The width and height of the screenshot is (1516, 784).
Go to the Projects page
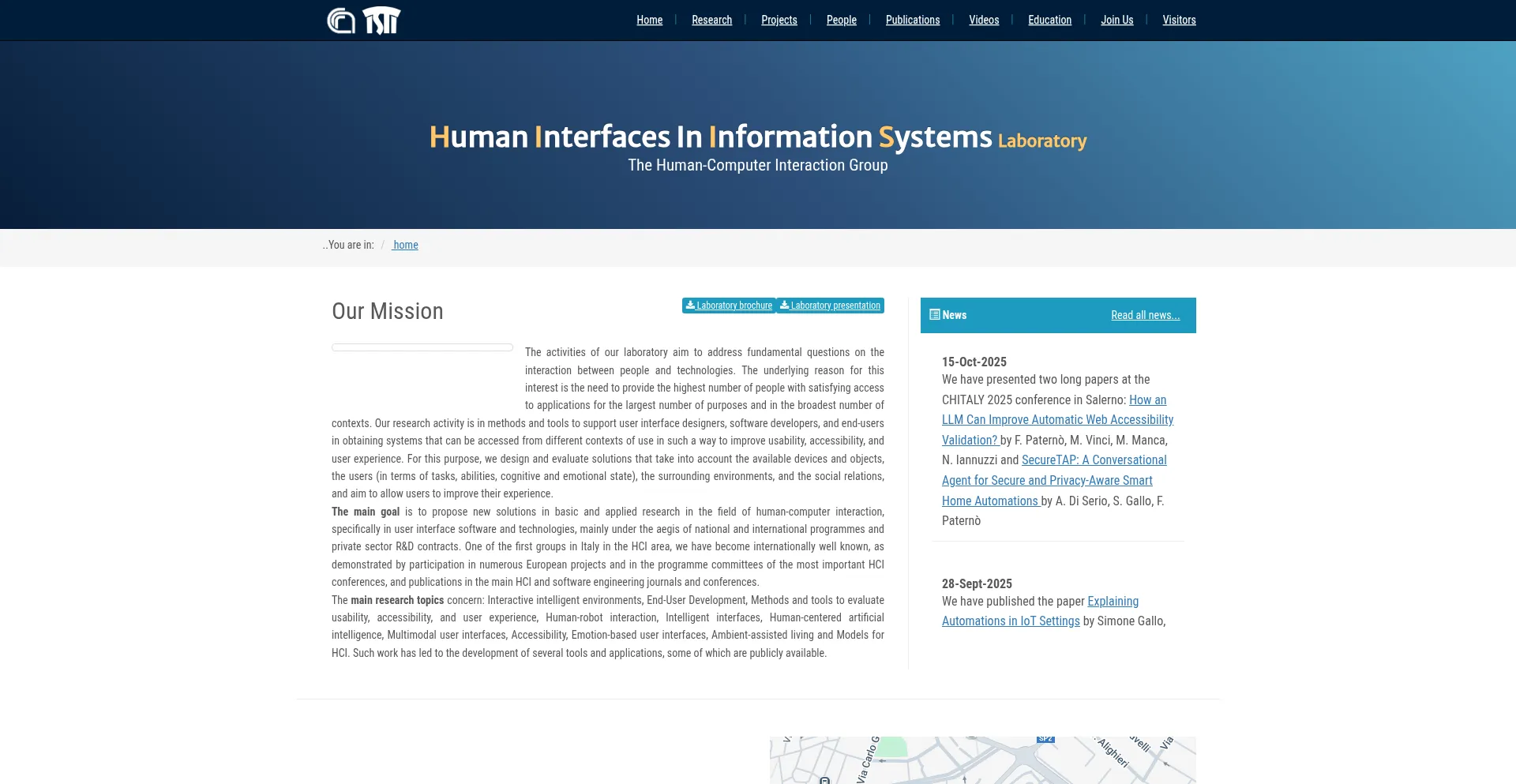point(779,20)
